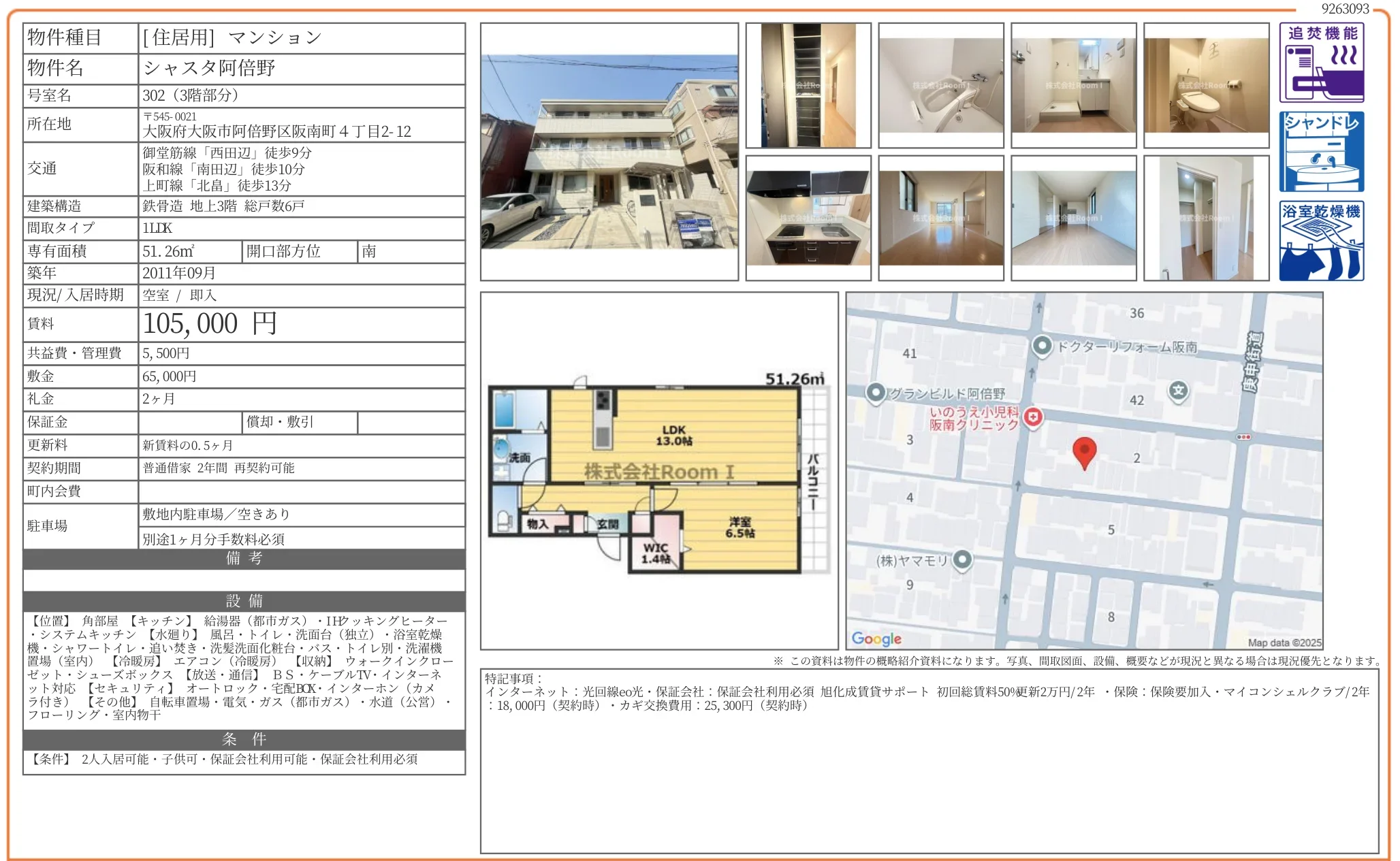1400x861 pixels.
Task: Open the building exterior photo
Action: [x=609, y=152]
